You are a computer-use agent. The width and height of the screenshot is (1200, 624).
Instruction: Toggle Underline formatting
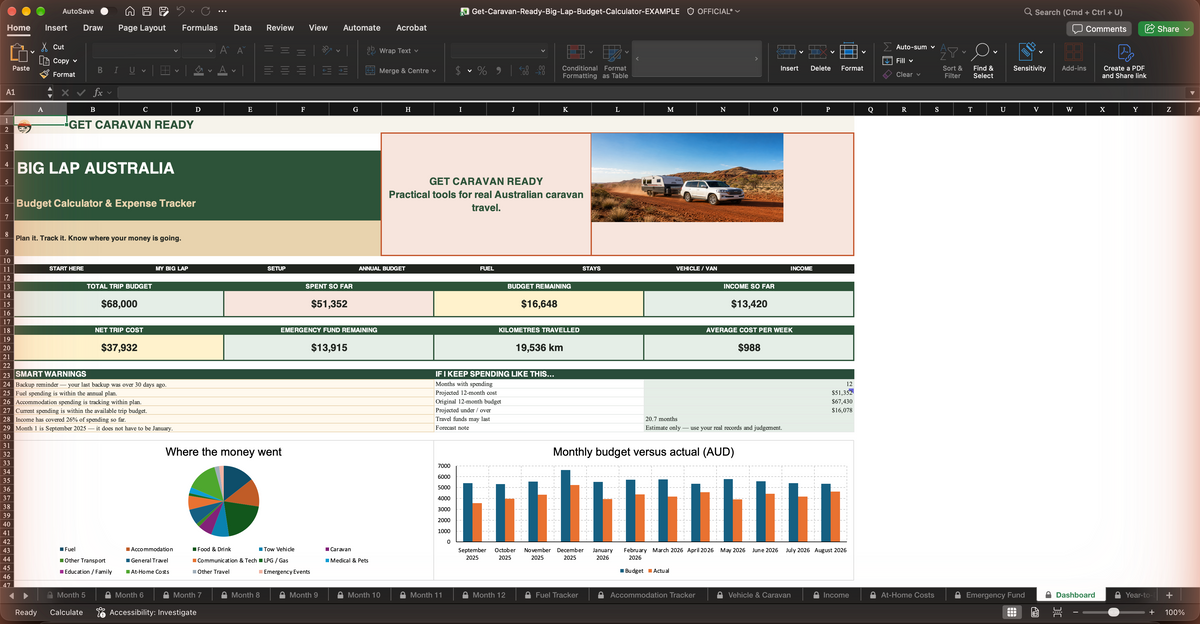[130, 71]
